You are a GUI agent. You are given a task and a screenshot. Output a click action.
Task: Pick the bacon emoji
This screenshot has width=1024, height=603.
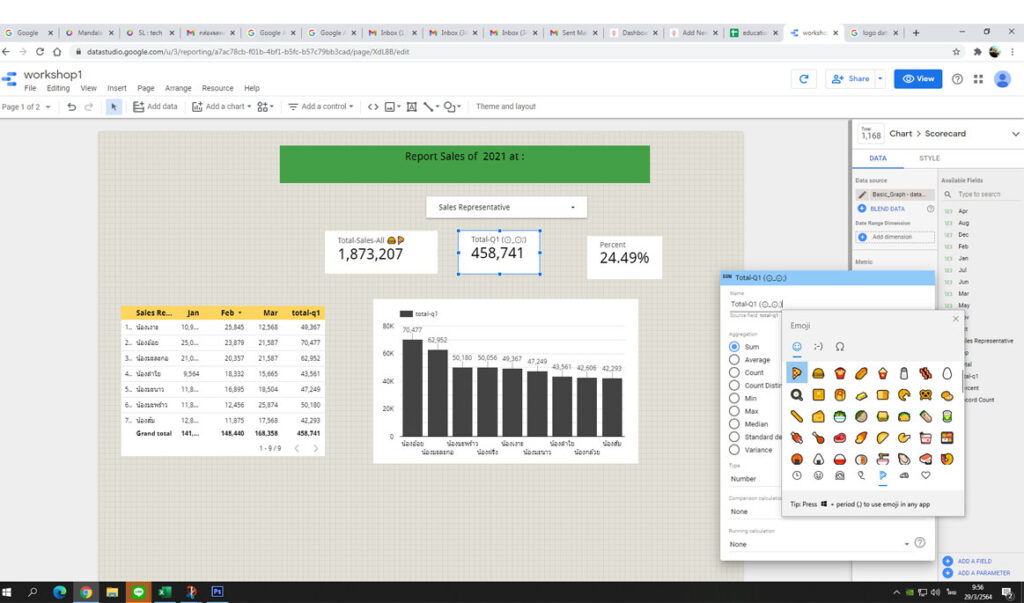coord(925,374)
